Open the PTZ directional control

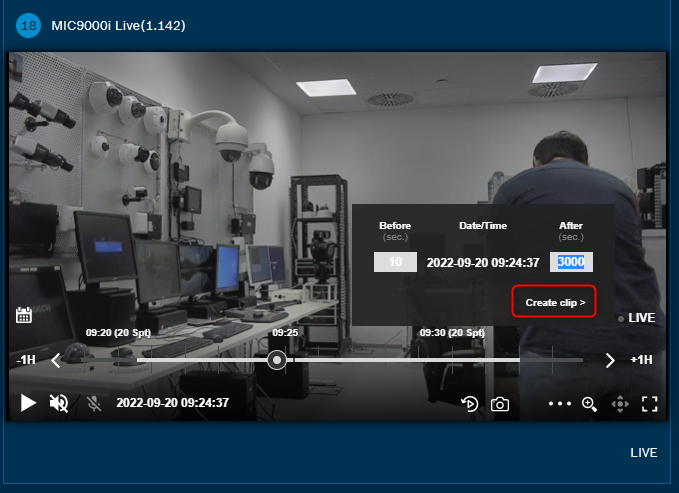click(619, 404)
